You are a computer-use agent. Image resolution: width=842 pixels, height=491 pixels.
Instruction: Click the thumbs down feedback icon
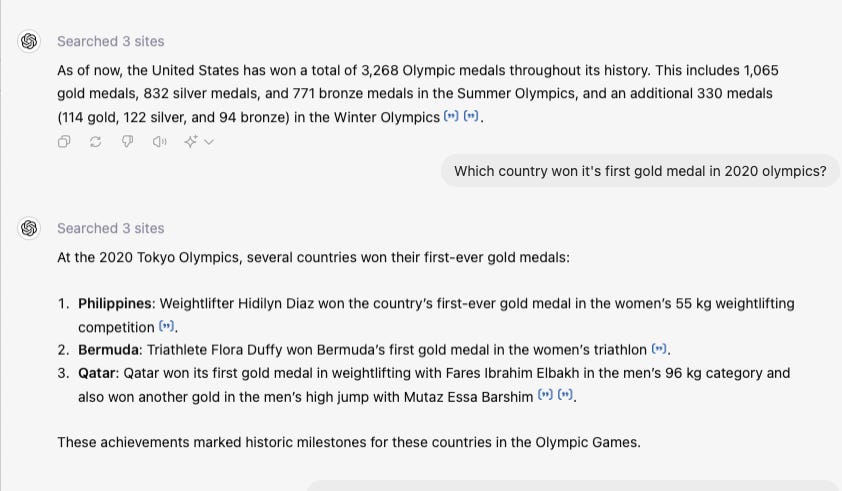tap(127, 142)
